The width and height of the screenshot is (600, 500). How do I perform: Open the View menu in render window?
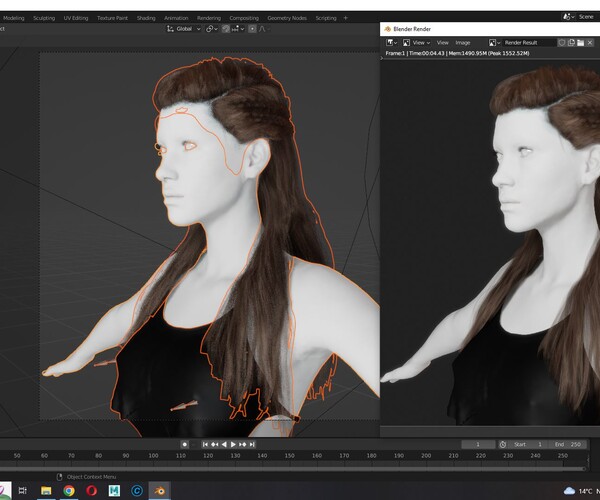(x=442, y=42)
